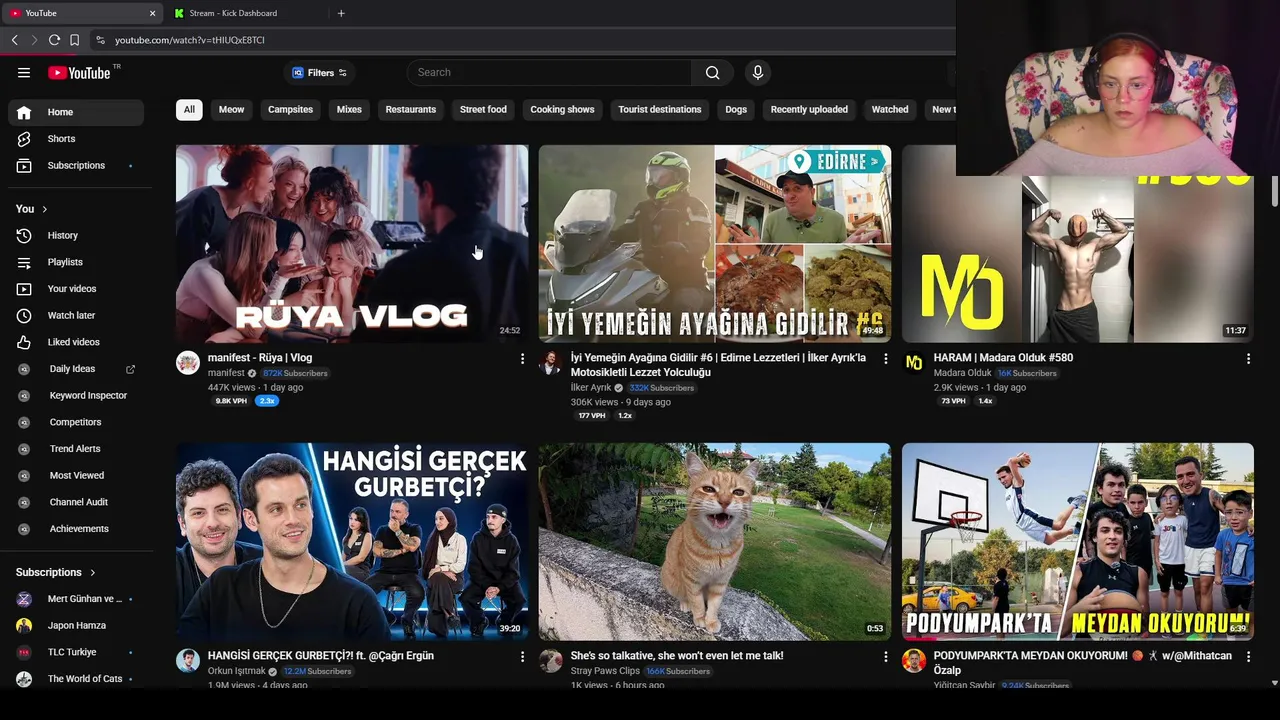Bookmark this page using the bookmark icon
This screenshot has width=1280, height=720.
pyautogui.click(x=74, y=40)
